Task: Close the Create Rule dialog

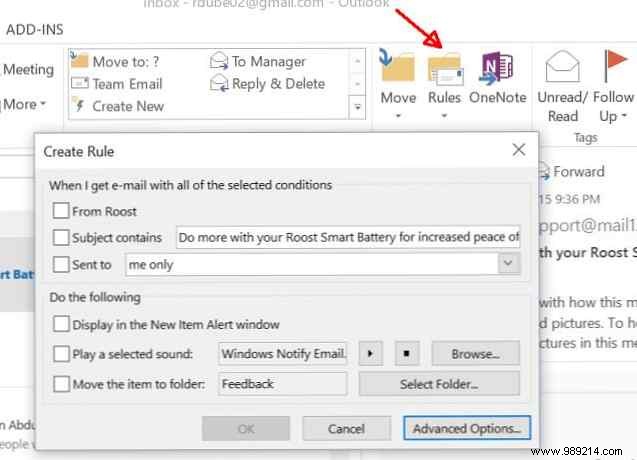Action: [519, 150]
